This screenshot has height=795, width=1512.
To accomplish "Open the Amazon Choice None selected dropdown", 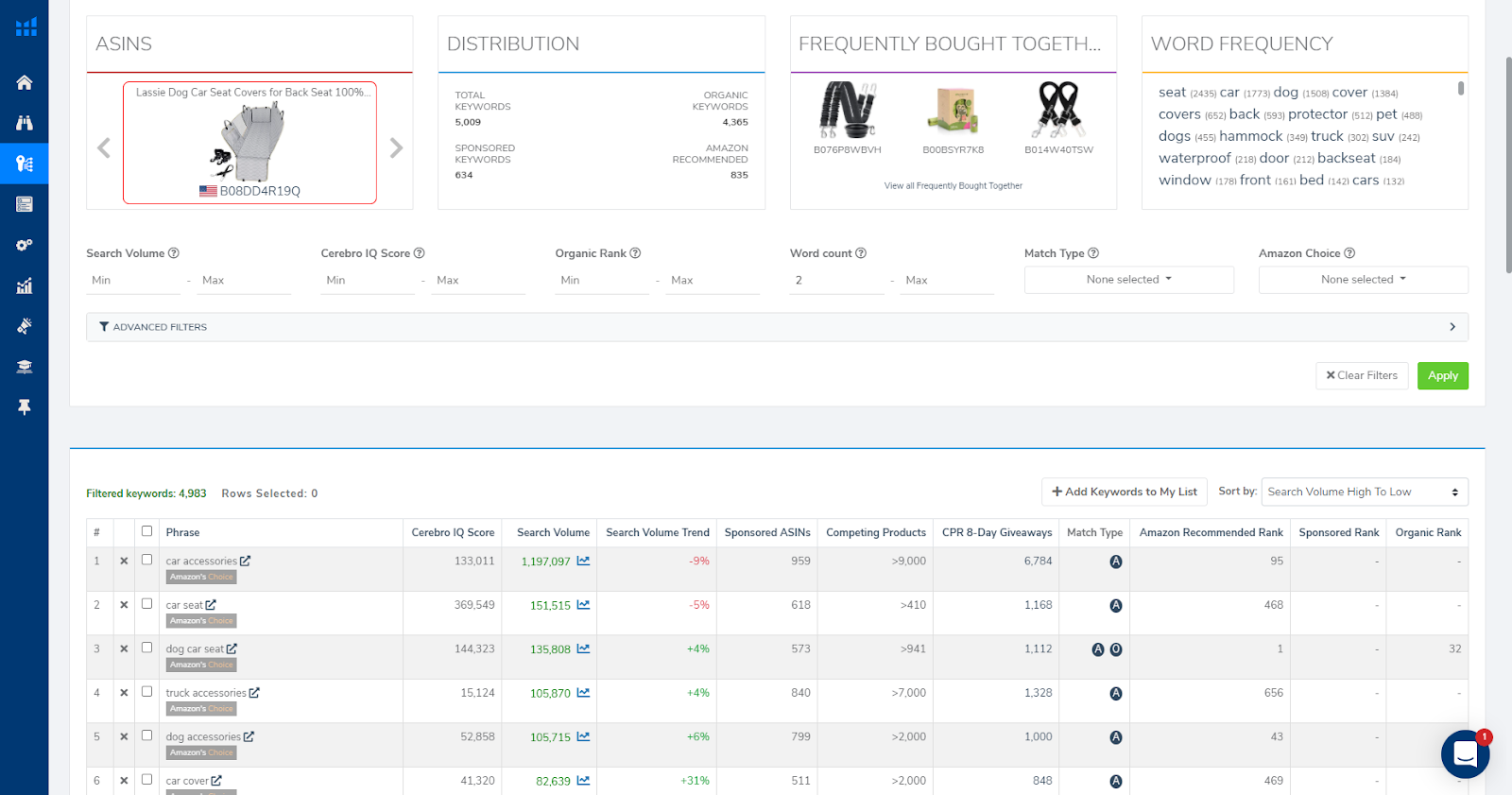I will click(1364, 280).
